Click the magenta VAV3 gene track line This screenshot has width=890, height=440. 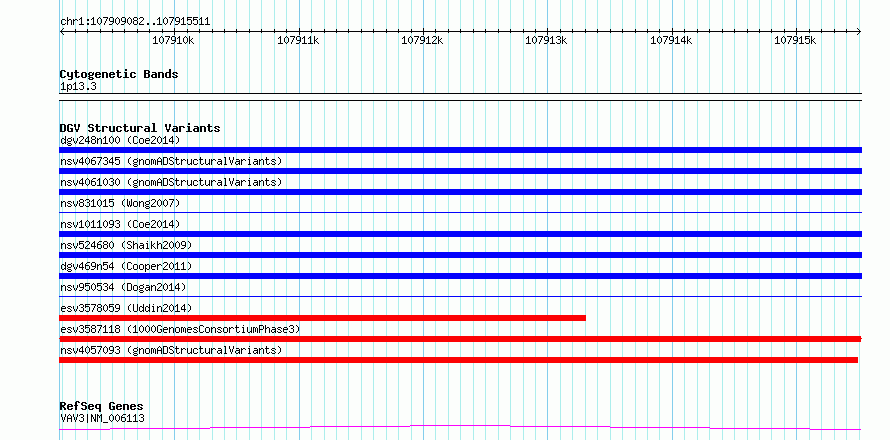pos(460,427)
